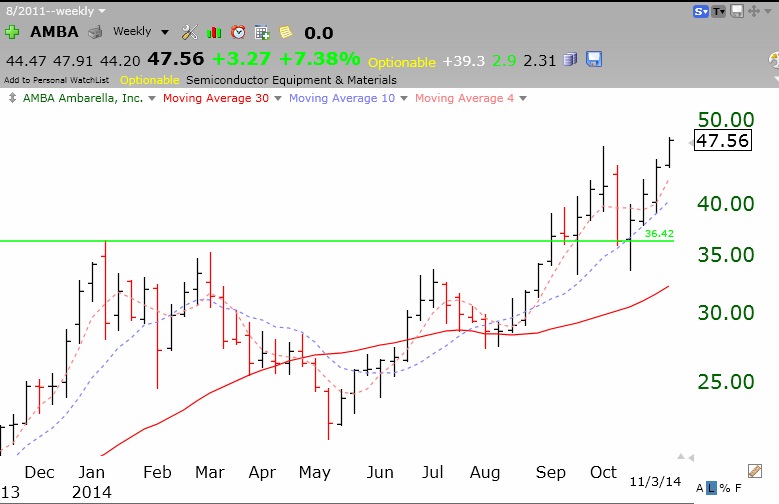Expand the Moving Average 4 dropdown

click(523, 98)
